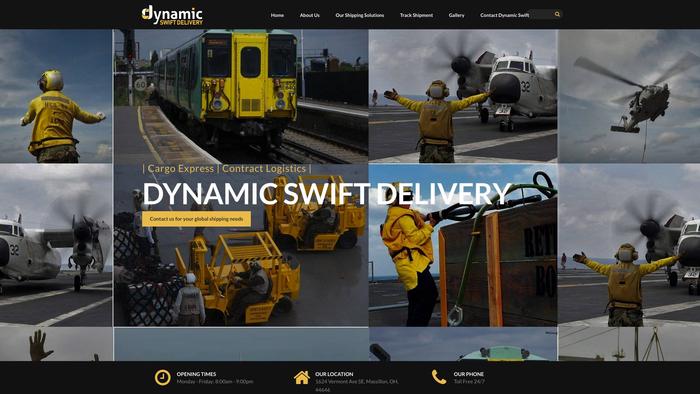The height and width of the screenshot is (394, 700).
Task: Click the 'Cargo Express | Contract Logistics' tagline
Action: (227, 169)
